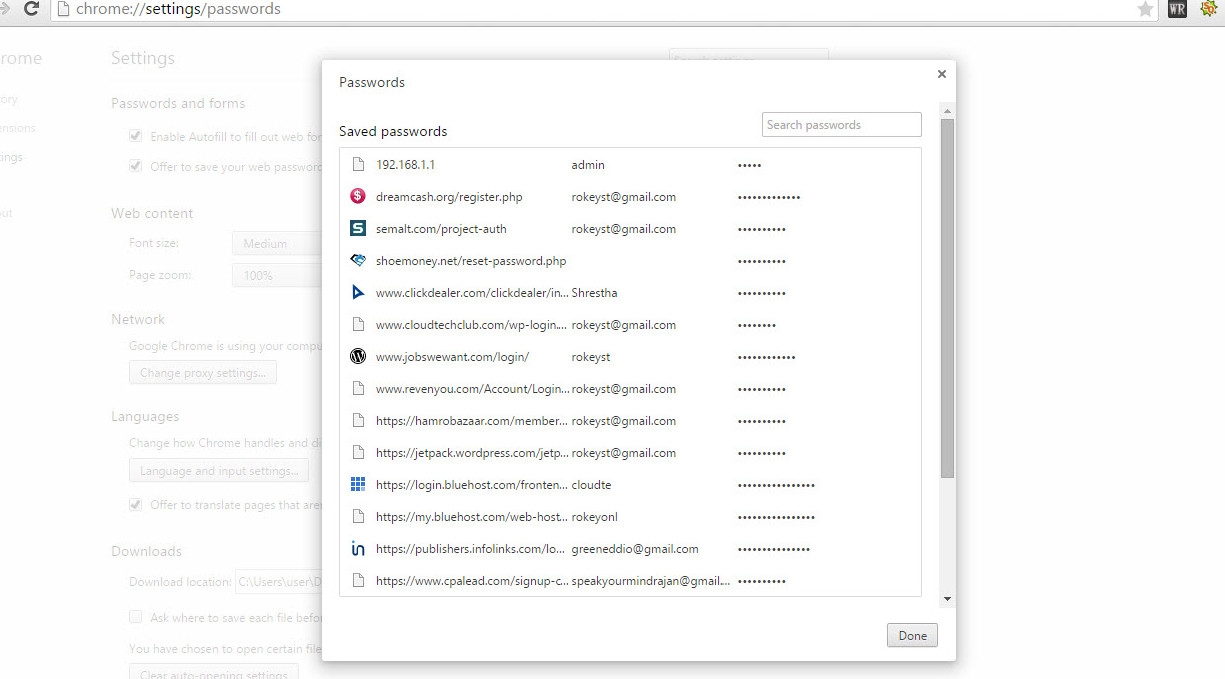This screenshot has width=1225, height=679.
Task: Click the shoemoney.net site favicon
Action: click(358, 261)
